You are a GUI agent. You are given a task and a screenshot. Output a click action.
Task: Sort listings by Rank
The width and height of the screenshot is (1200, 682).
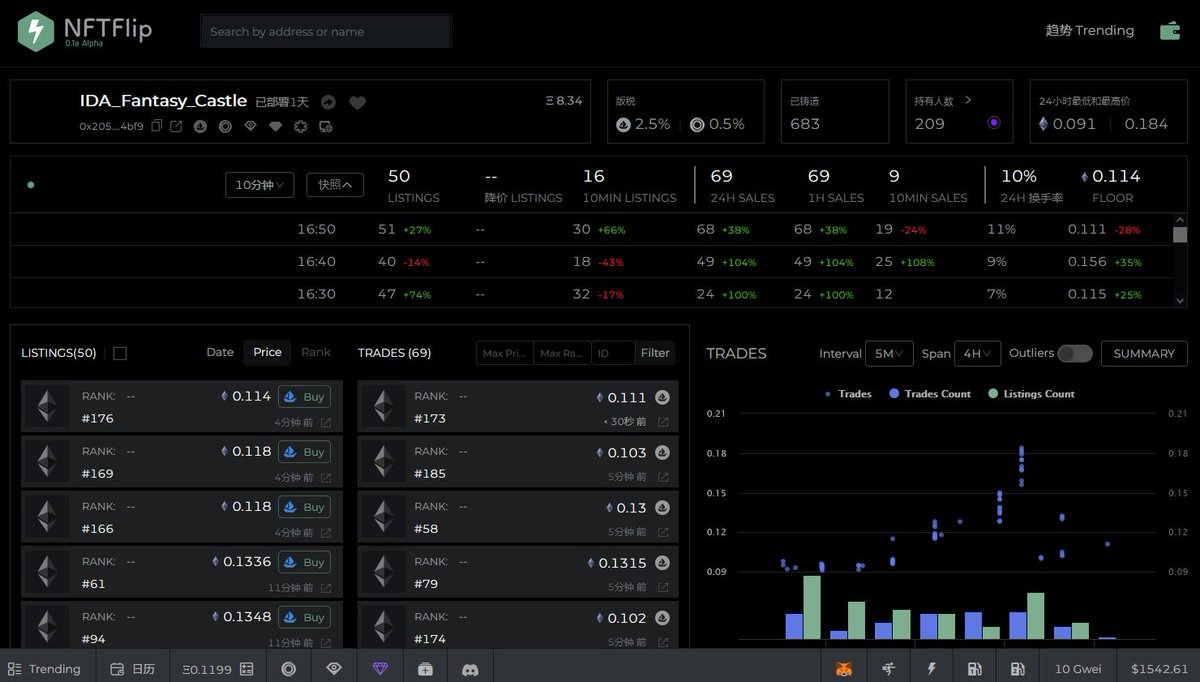click(316, 352)
